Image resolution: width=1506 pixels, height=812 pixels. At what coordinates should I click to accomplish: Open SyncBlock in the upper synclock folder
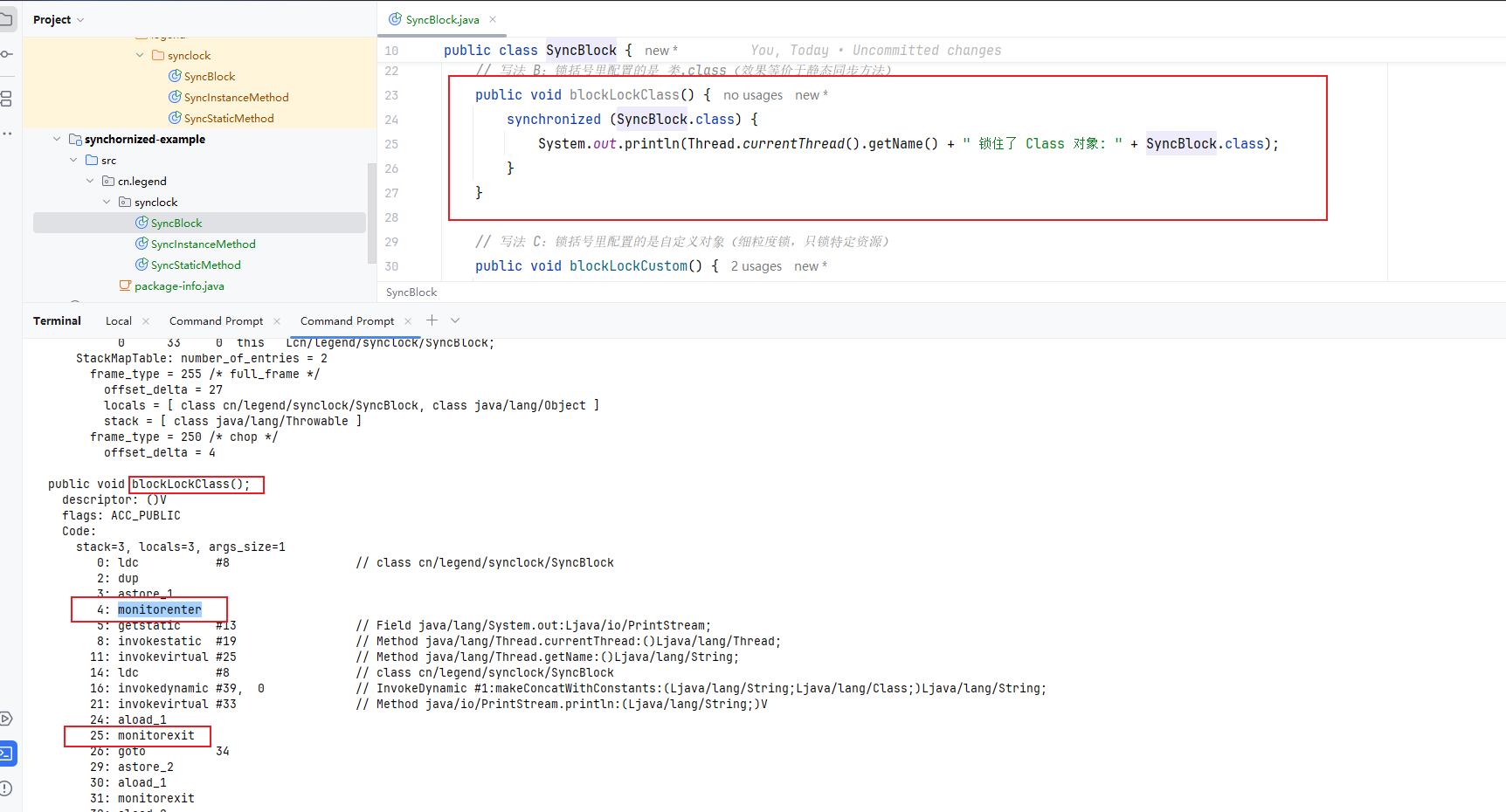pos(210,76)
